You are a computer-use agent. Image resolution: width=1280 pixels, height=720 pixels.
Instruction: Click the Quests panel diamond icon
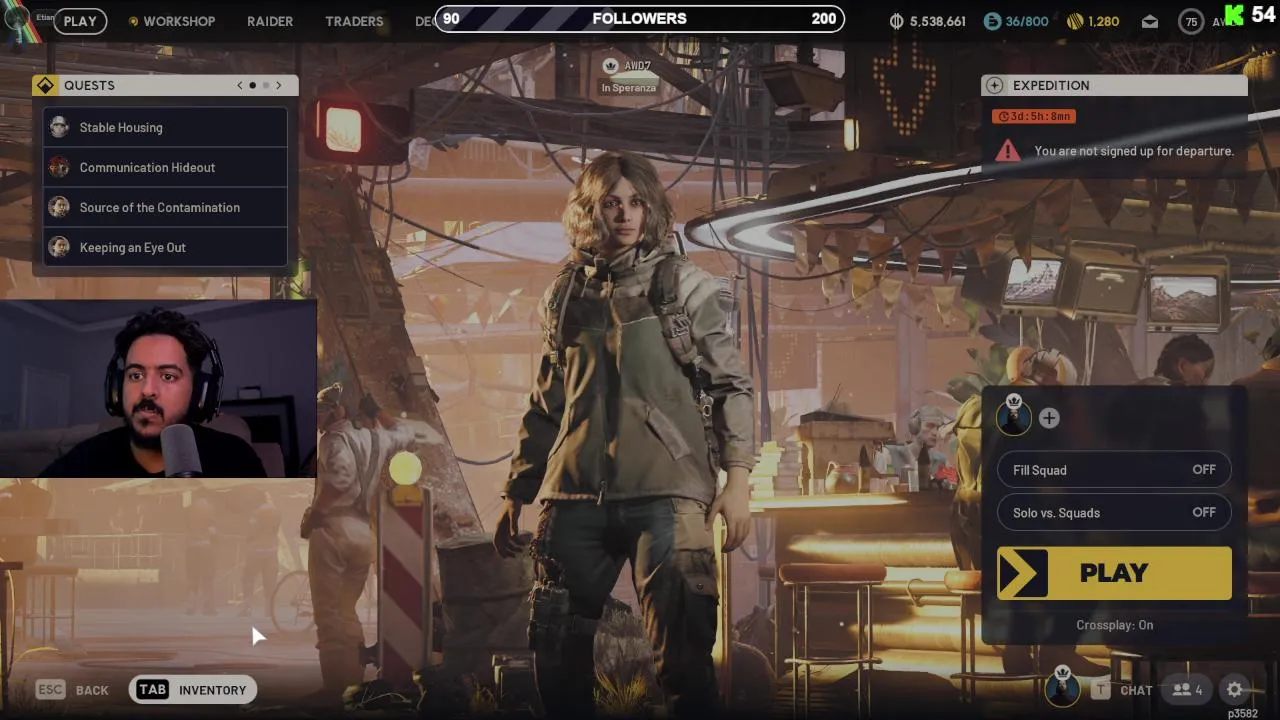click(x=45, y=86)
